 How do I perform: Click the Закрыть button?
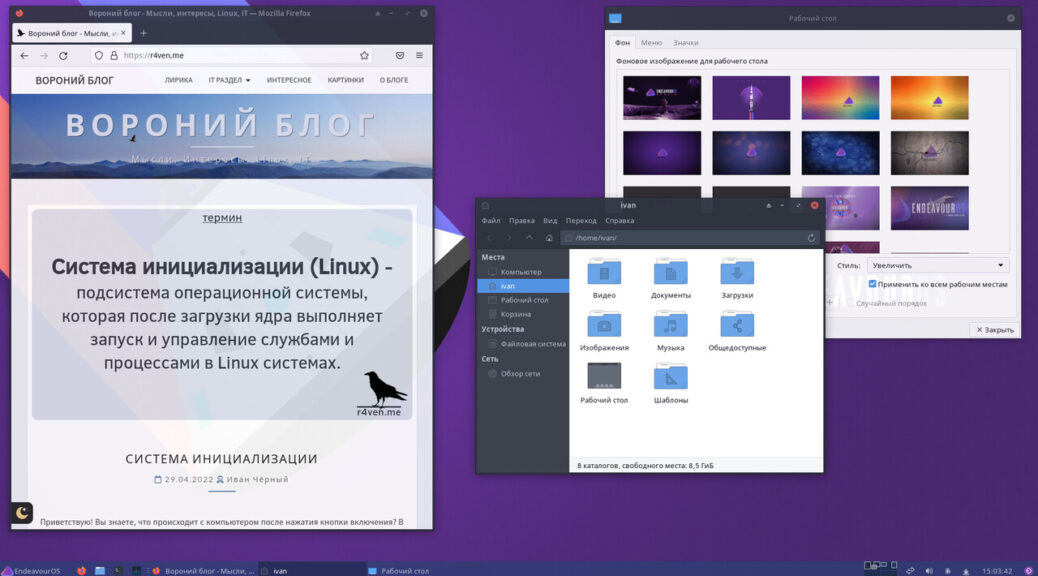click(x=995, y=330)
